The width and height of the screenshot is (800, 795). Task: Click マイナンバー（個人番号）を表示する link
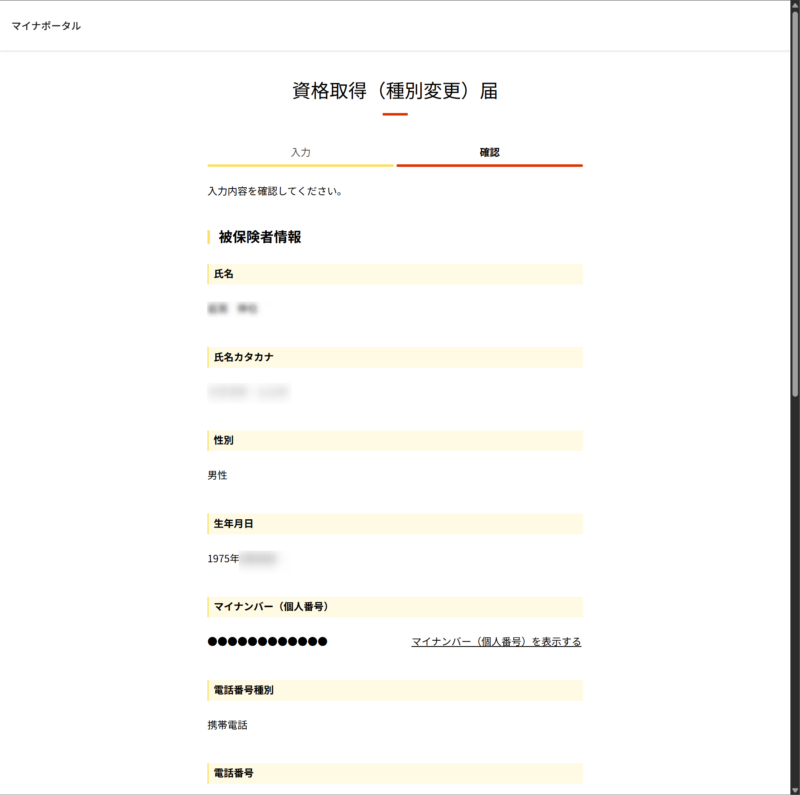496,642
